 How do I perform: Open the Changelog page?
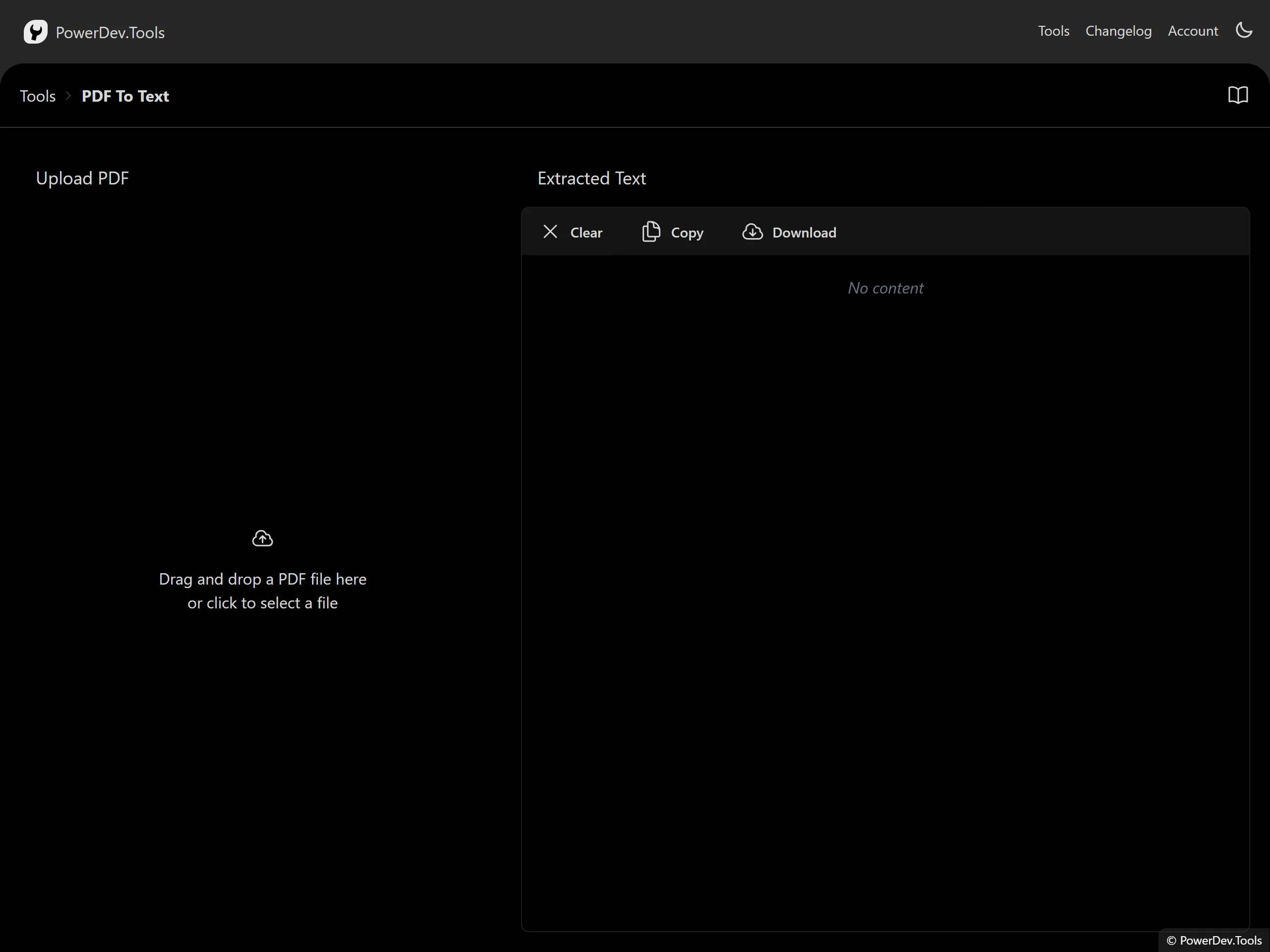(x=1118, y=31)
